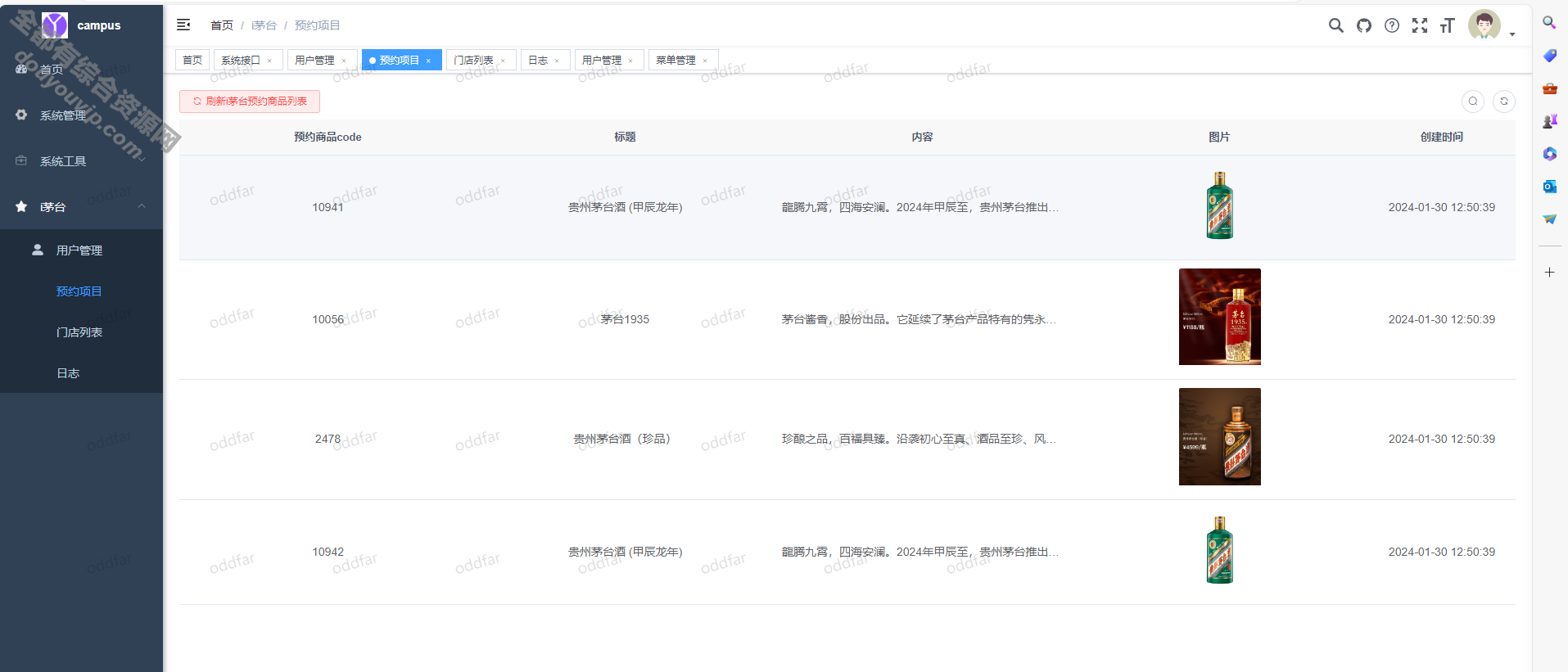
Task: Toggle fullscreen mode icon
Action: [1419, 25]
